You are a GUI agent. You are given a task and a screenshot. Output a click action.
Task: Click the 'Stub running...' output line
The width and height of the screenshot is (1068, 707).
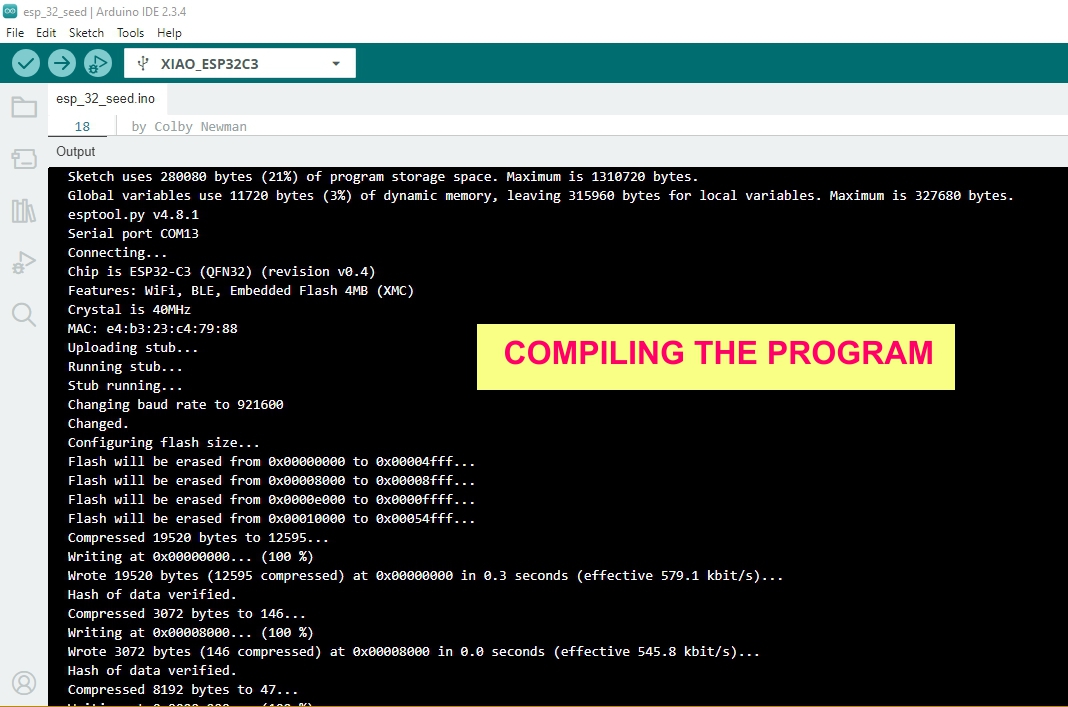tap(125, 386)
